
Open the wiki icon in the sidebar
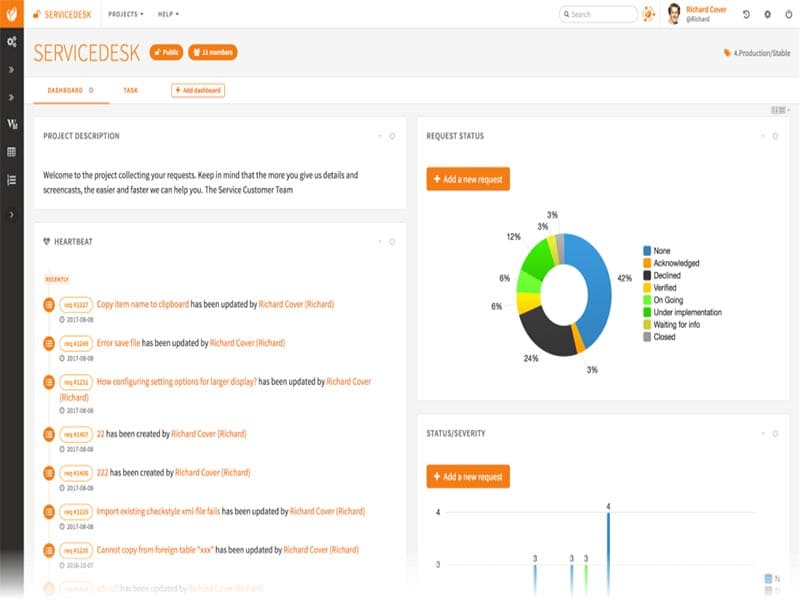[x=12, y=125]
